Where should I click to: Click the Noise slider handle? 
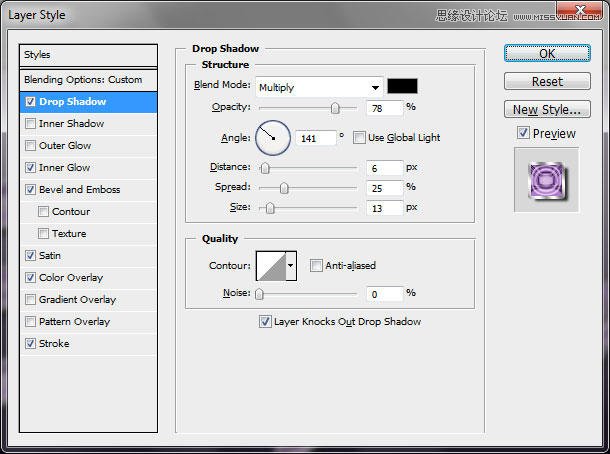pyautogui.click(x=259, y=294)
